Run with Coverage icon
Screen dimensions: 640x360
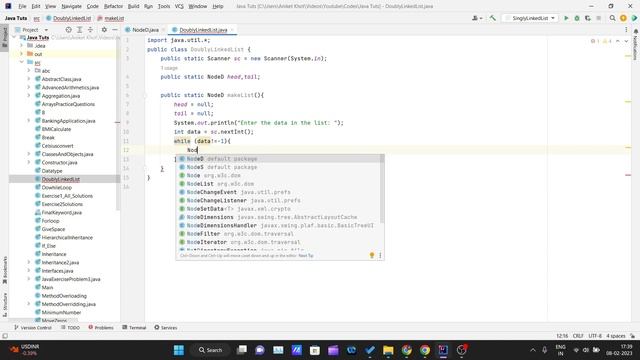pyautogui.click(x=588, y=18)
